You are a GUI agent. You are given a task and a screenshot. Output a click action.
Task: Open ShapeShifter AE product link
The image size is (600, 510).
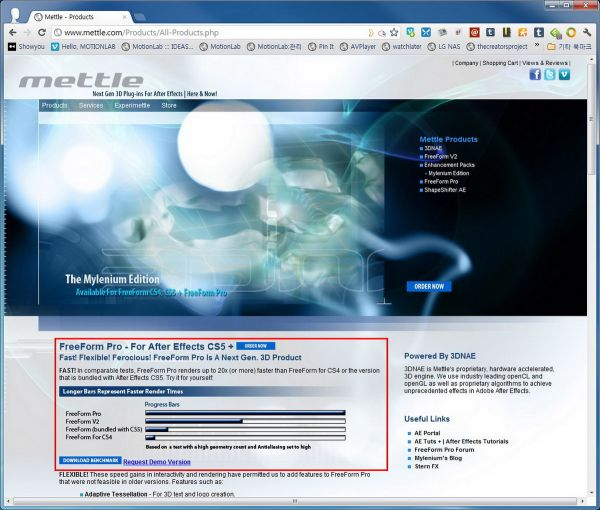(445, 190)
